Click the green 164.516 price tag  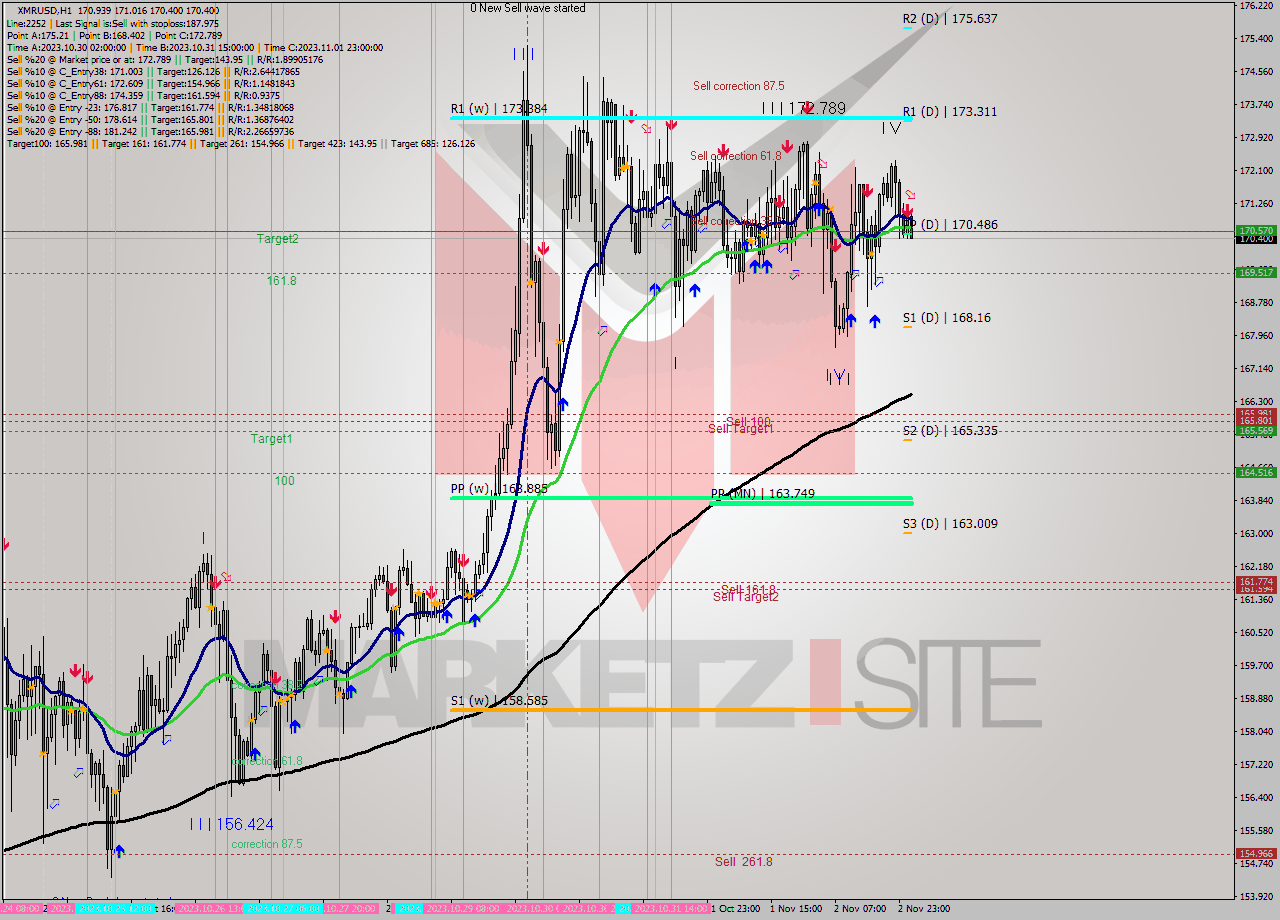(1256, 472)
